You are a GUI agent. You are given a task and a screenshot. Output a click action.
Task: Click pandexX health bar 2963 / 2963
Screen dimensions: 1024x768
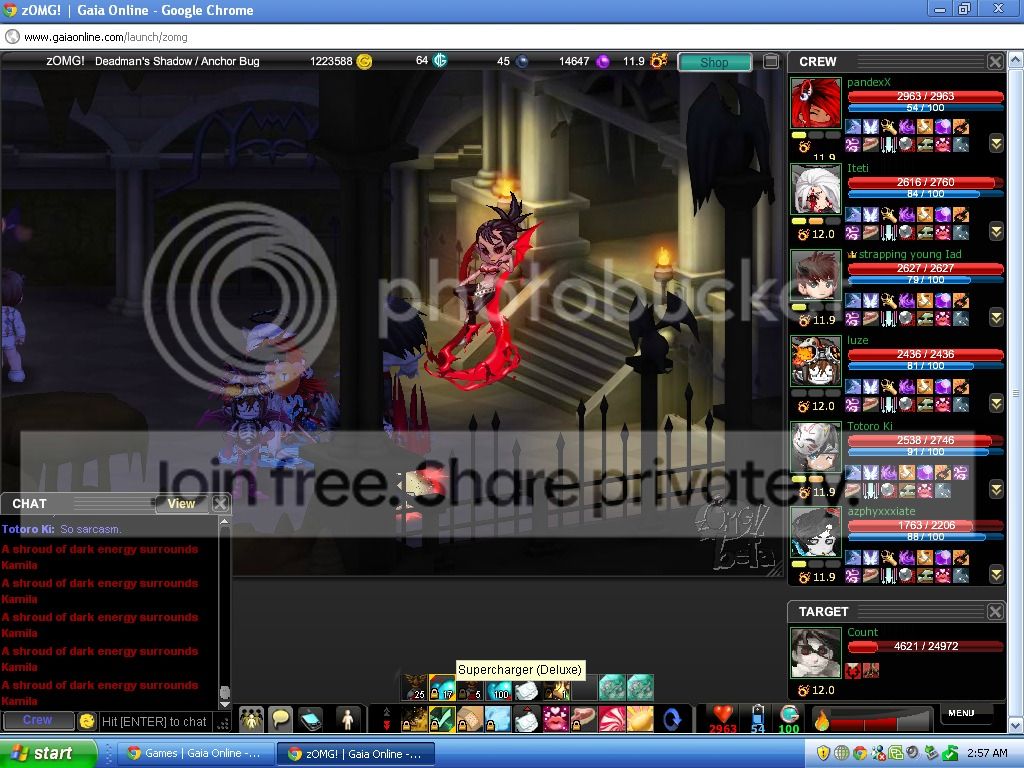[925, 97]
